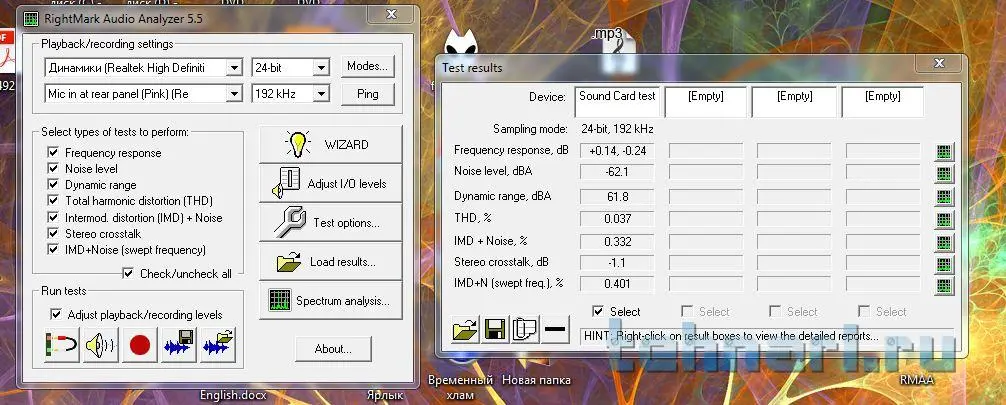Click the About... button

tap(333, 349)
